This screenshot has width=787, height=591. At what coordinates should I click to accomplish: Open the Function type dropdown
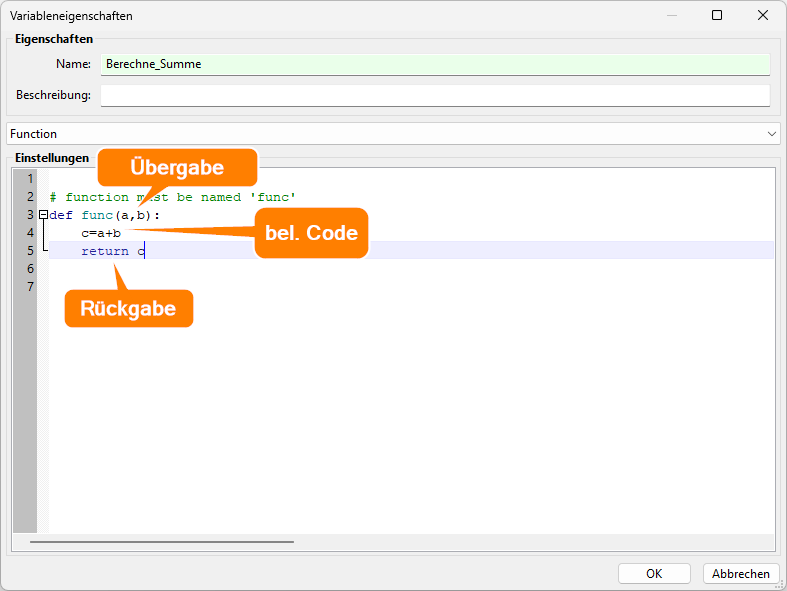394,134
